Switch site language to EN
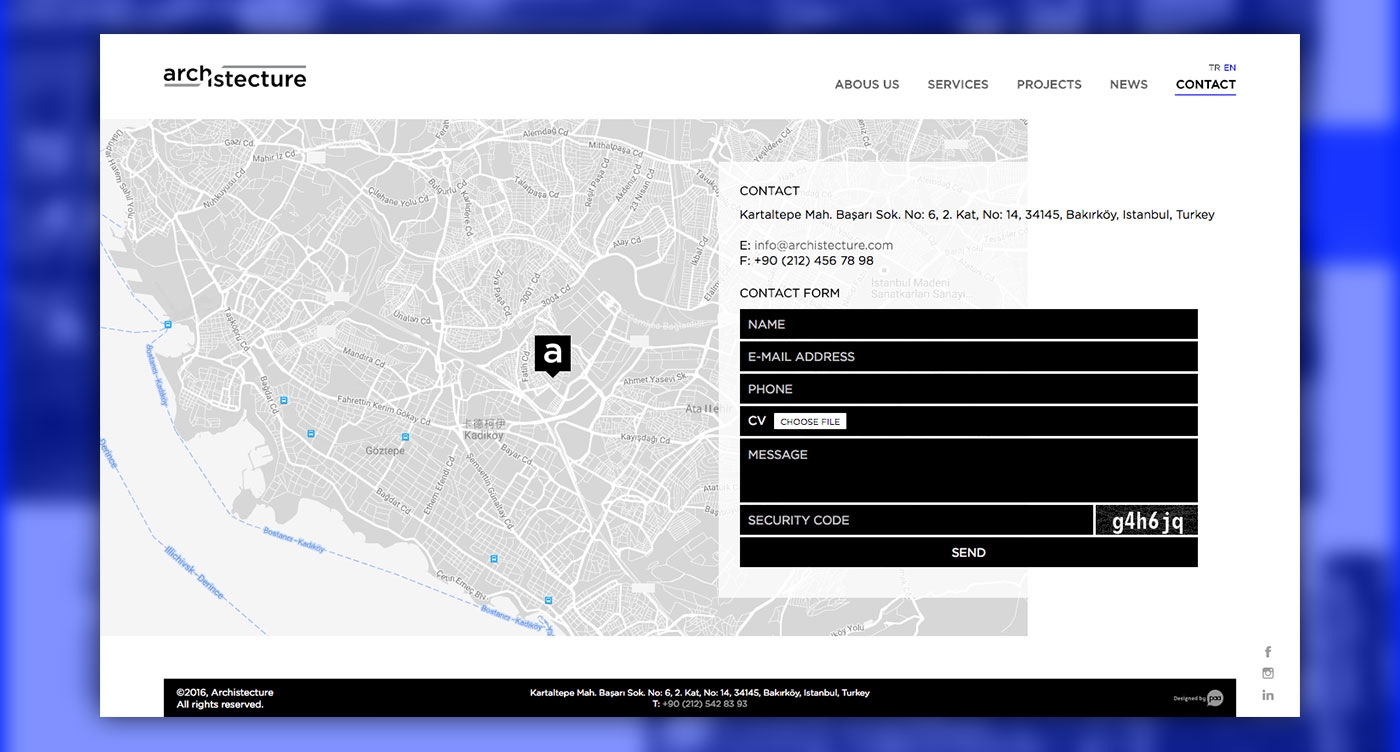 click(1230, 68)
